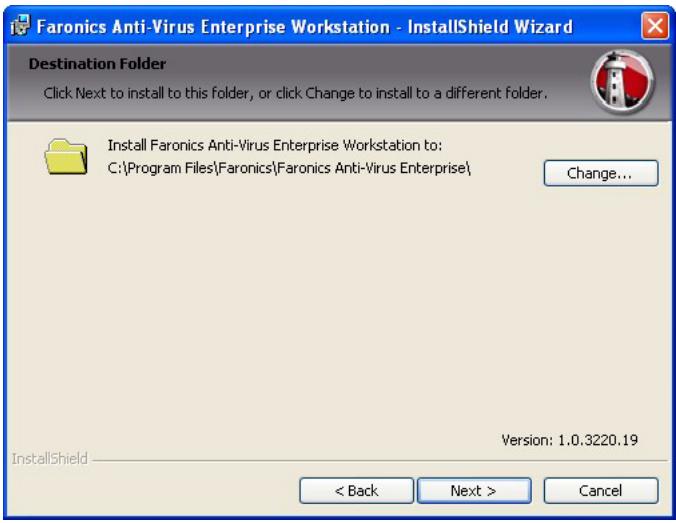
Task: Close the InstallShield Wizard window
Action: (654, 26)
